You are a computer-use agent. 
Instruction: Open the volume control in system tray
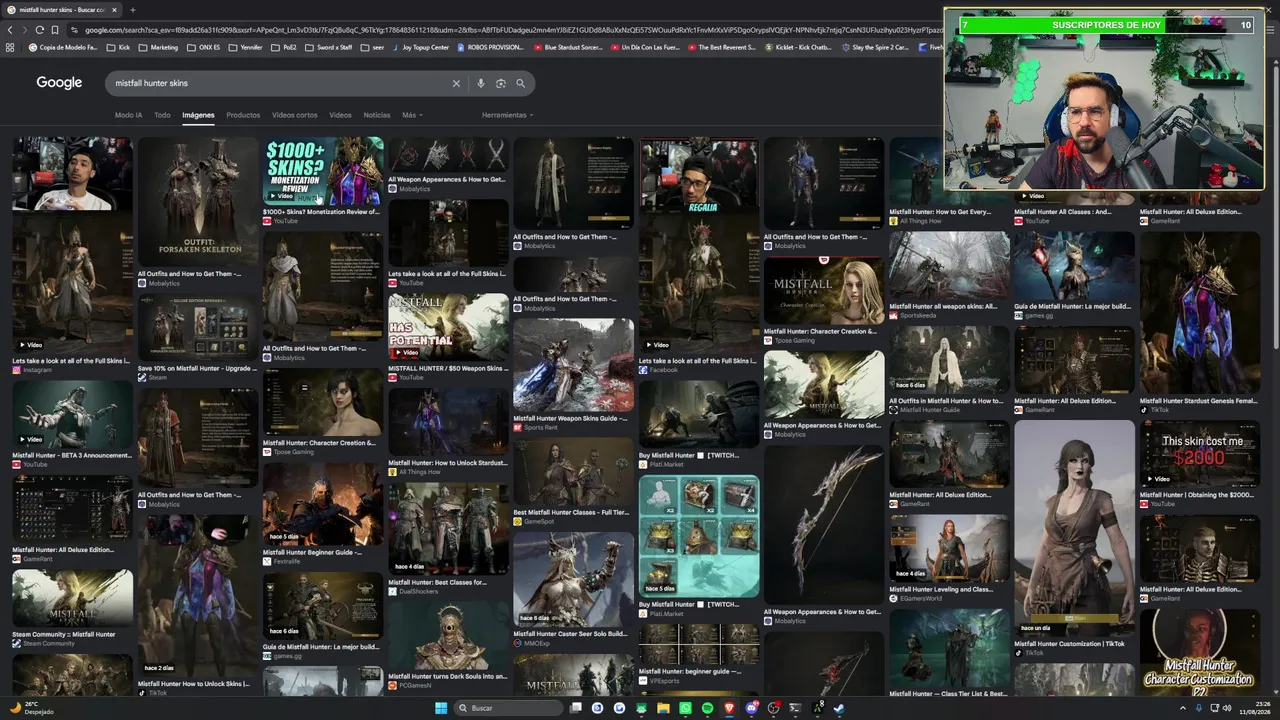(1228, 708)
